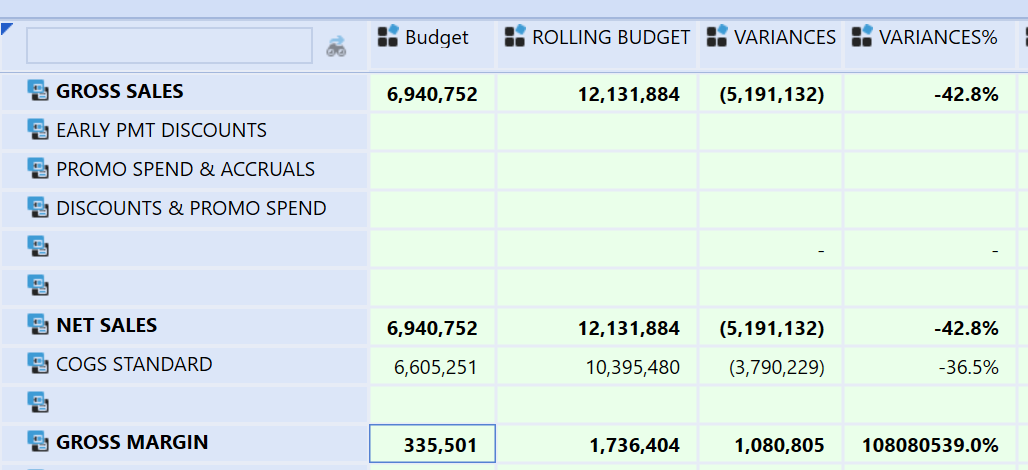Select the DISCOUNTS & PROMO SPEND row

point(191,209)
